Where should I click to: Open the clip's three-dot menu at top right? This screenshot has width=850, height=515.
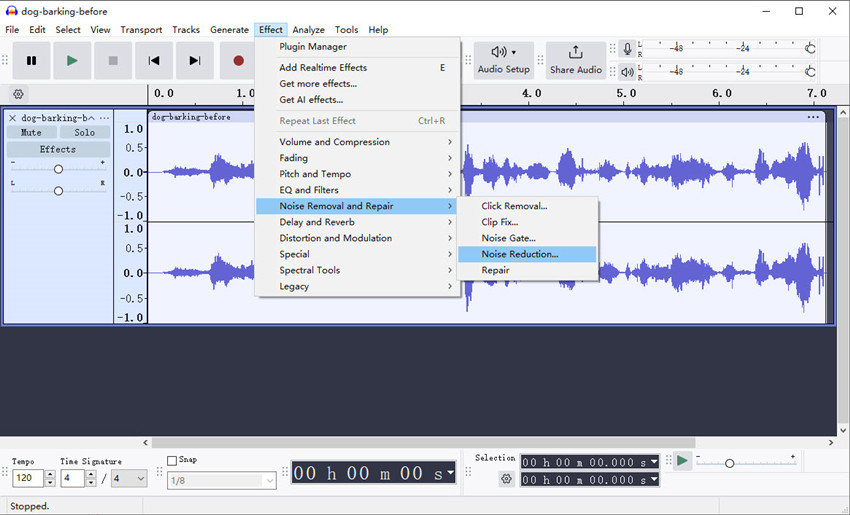click(x=813, y=117)
